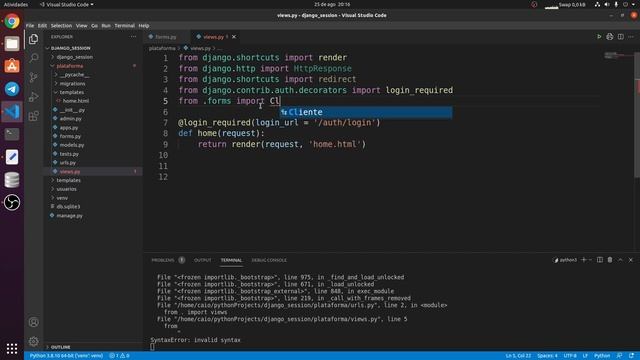The height and width of the screenshot is (360, 640).
Task: Switch to the OUTPUT panel tab
Action: tap(202, 260)
